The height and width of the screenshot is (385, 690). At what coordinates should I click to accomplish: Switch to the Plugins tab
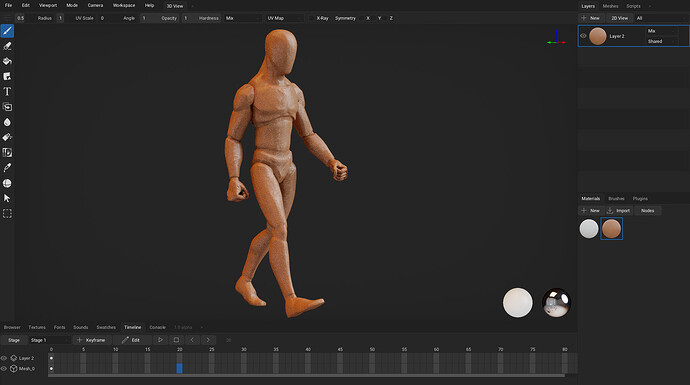click(x=640, y=198)
